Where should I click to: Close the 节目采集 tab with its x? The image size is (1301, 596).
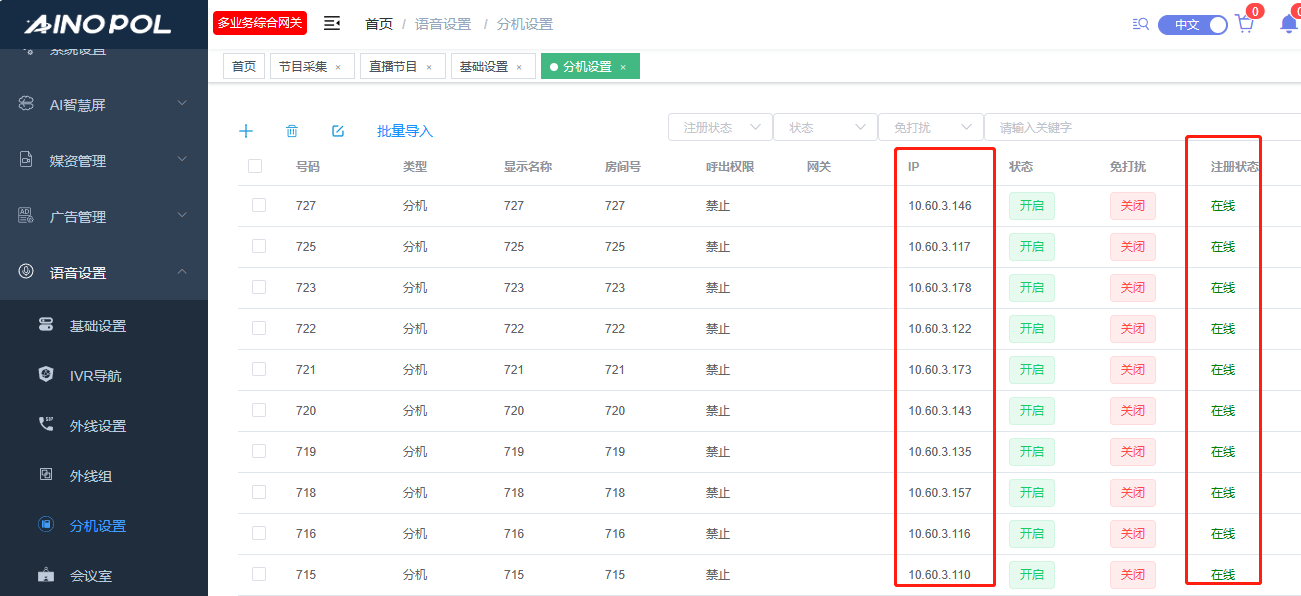point(338,67)
